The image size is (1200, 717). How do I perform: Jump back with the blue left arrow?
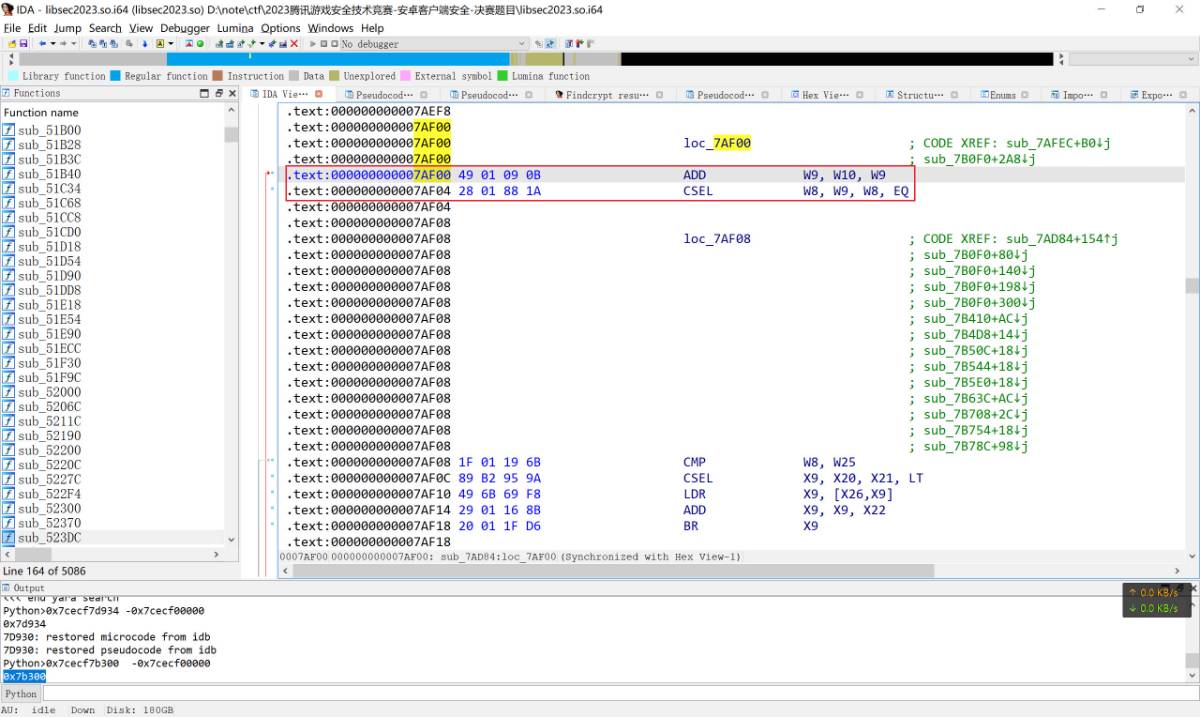(x=42, y=44)
